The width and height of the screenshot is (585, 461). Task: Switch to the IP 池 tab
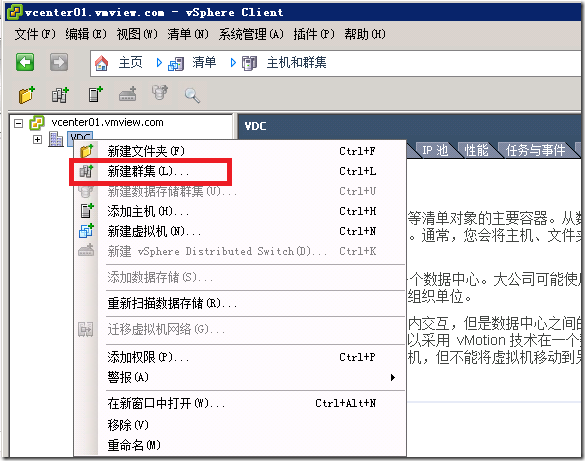pos(435,150)
